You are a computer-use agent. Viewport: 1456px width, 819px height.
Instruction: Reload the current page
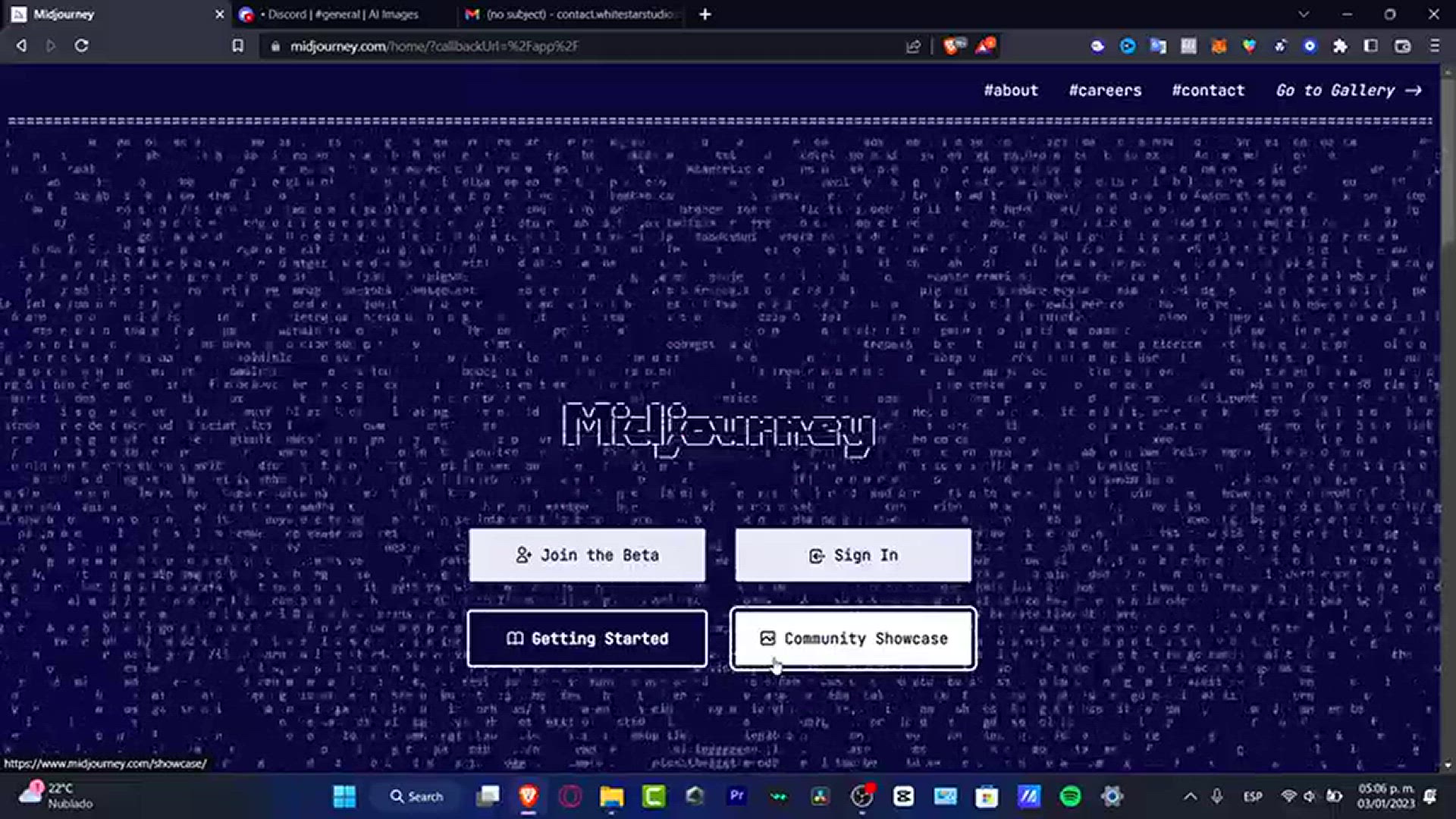(x=81, y=46)
